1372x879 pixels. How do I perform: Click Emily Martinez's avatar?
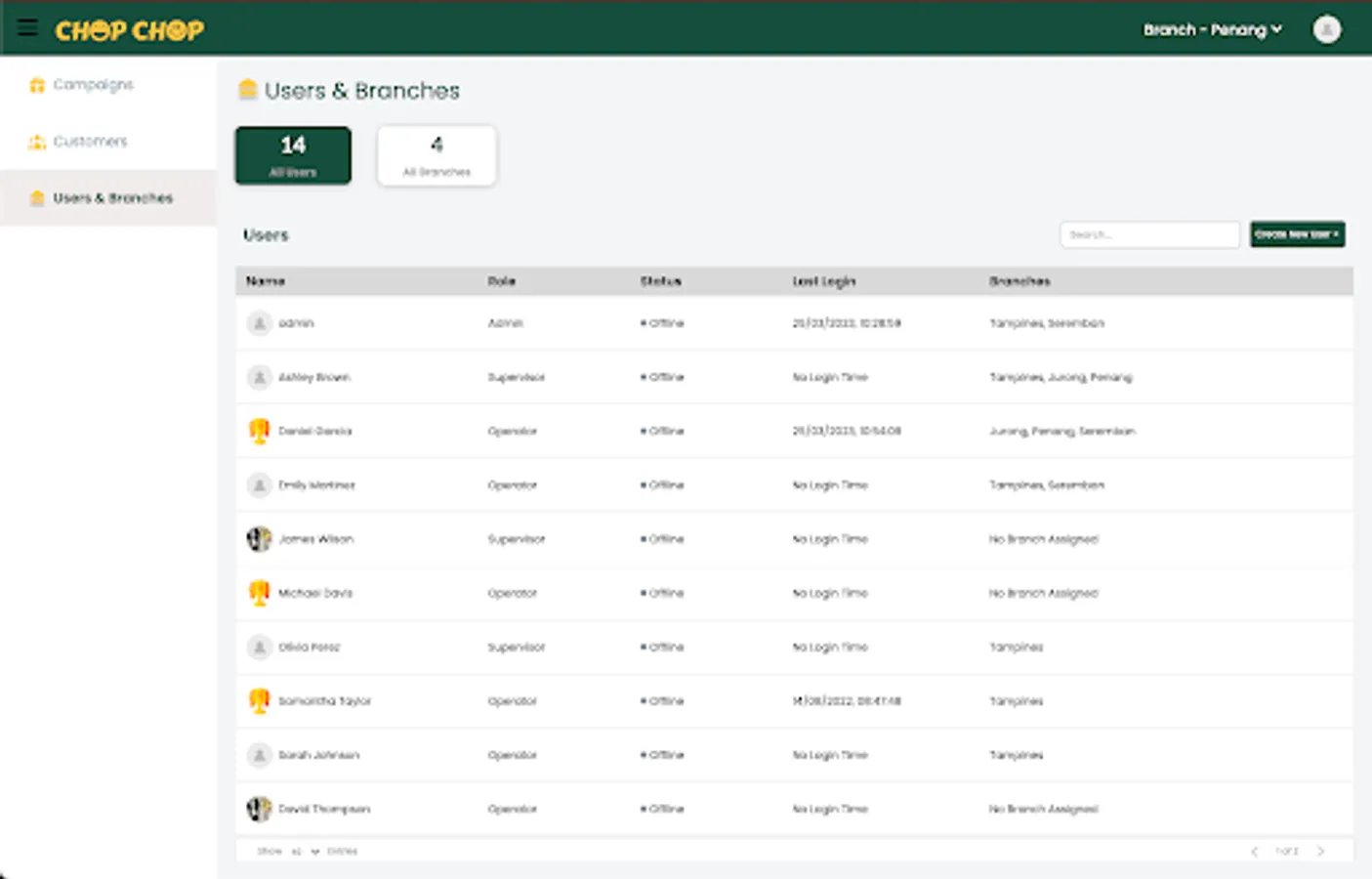259,485
